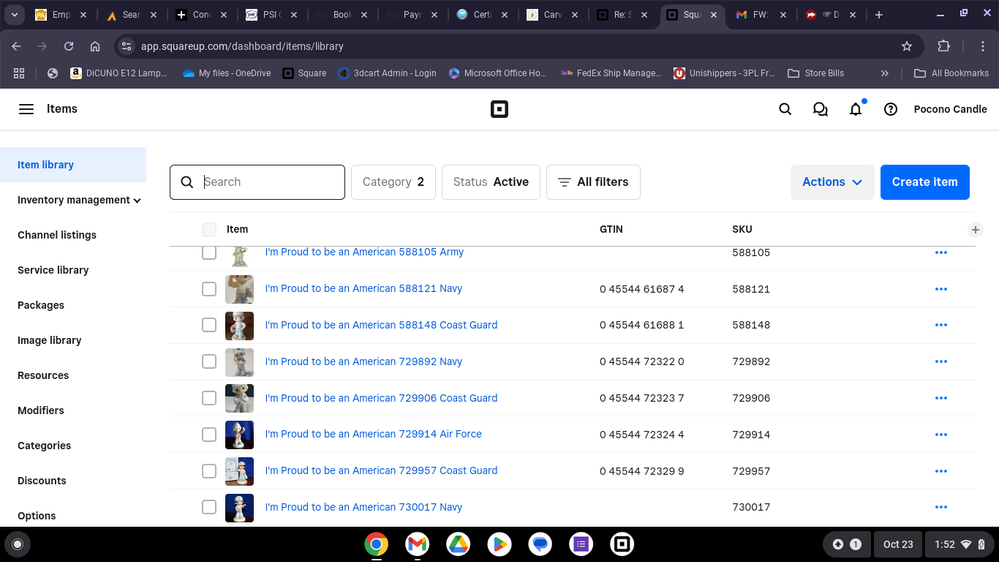Open more options for 588121 Navy item
999x562 pixels.
pyautogui.click(x=940, y=289)
